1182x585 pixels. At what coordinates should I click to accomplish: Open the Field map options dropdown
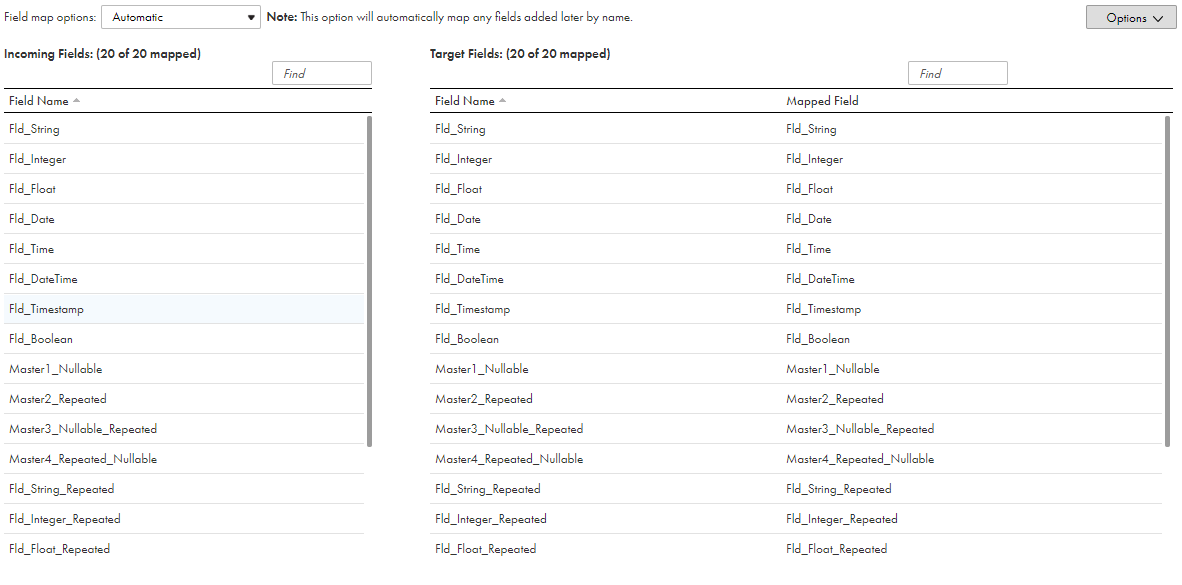pyautogui.click(x=181, y=17)
